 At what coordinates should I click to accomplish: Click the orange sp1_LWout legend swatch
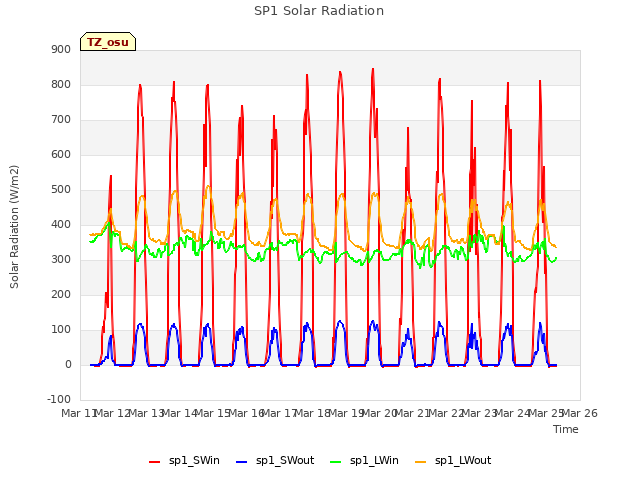[420, 462]
